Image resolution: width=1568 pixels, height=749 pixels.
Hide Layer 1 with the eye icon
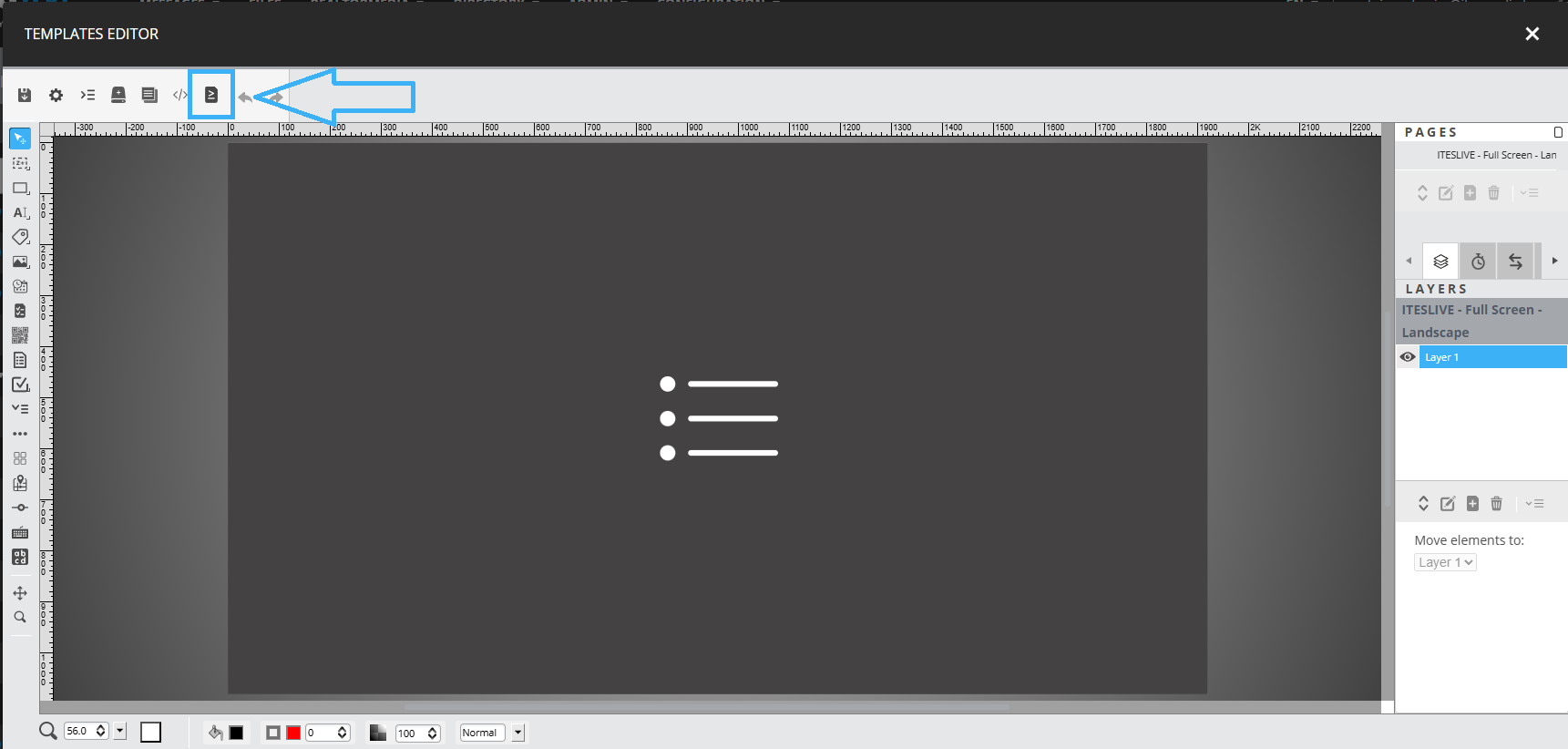[x=1408, y=357]
